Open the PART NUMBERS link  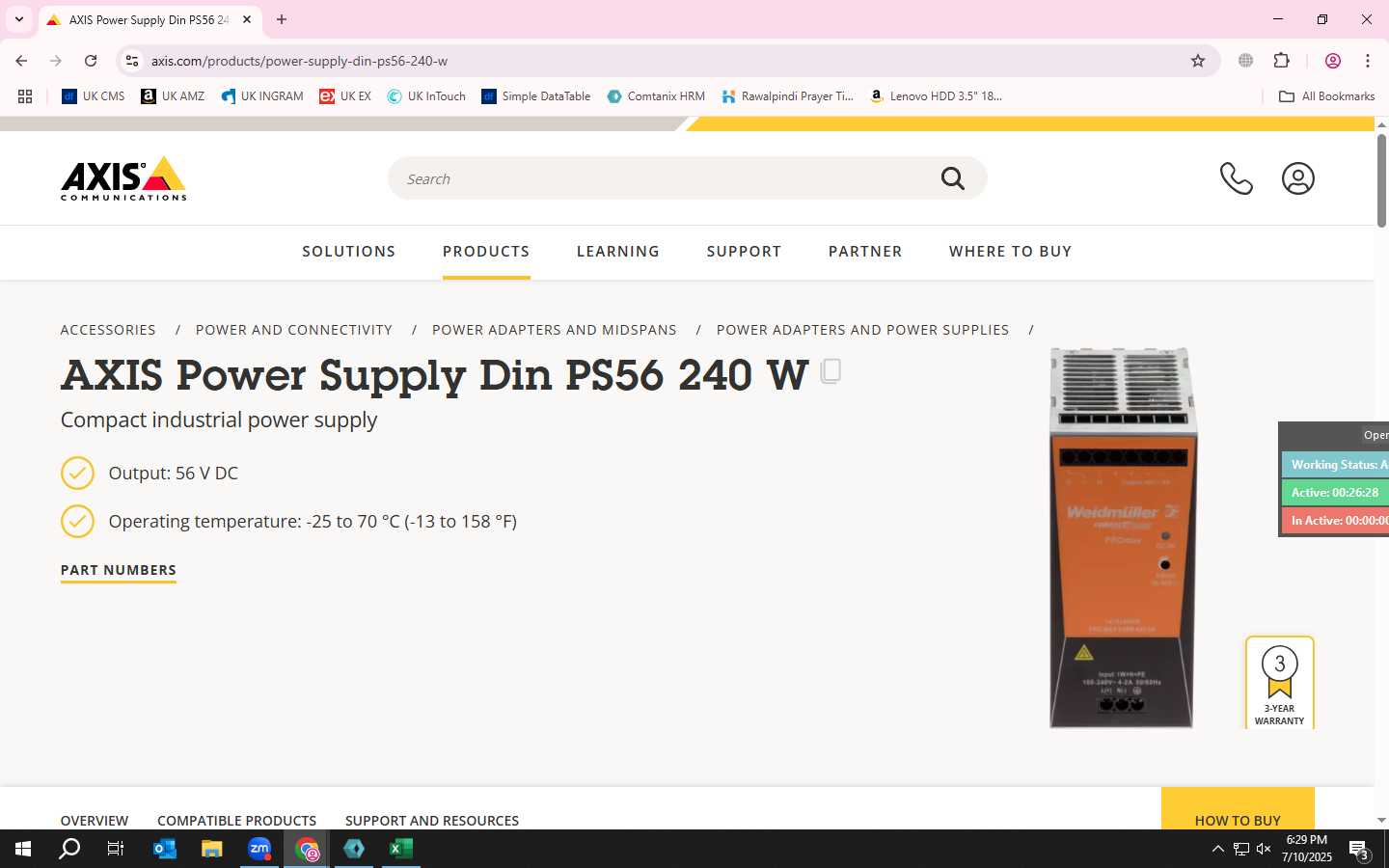(119, 570)
